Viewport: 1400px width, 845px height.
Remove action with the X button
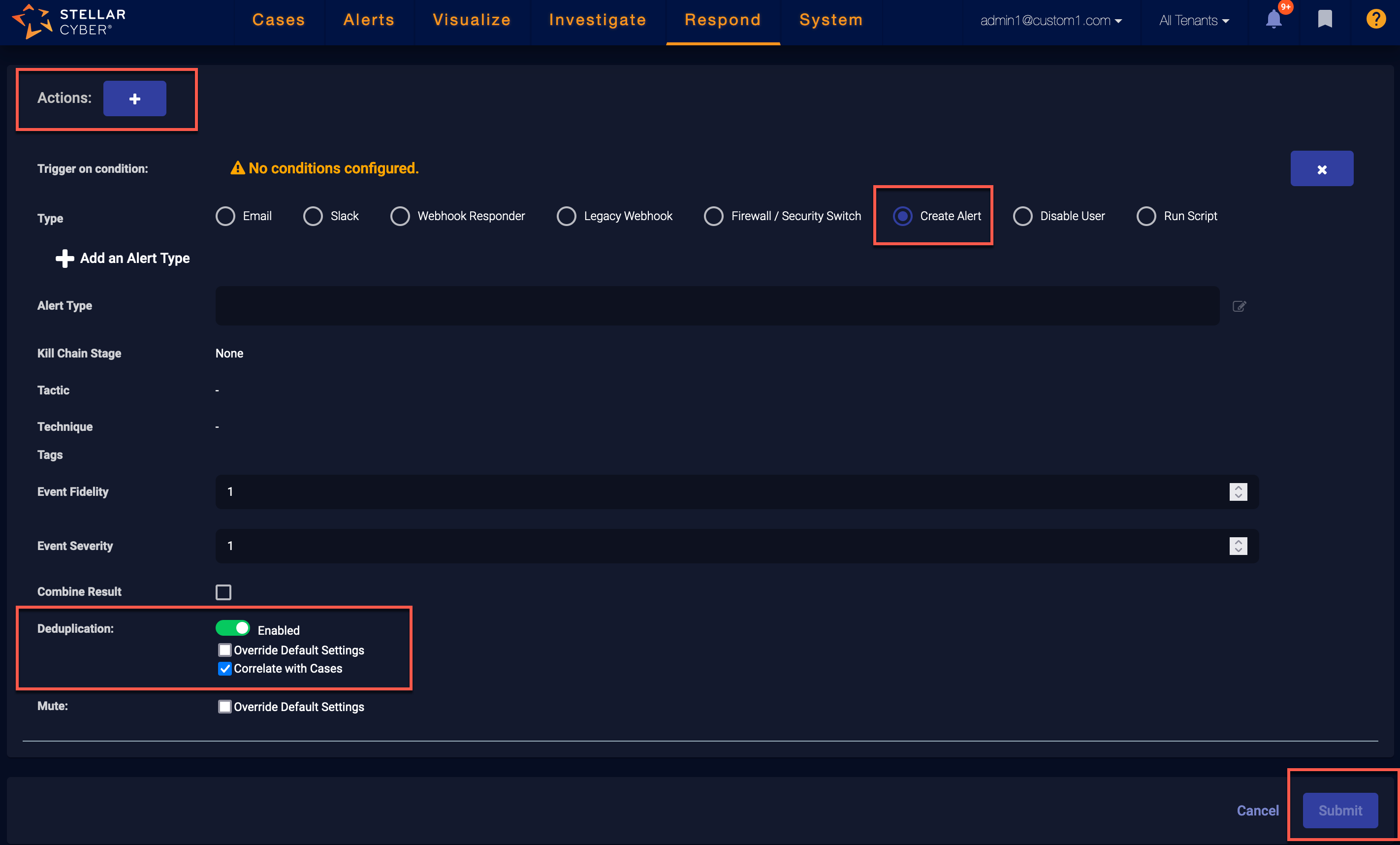[1322, 169]
